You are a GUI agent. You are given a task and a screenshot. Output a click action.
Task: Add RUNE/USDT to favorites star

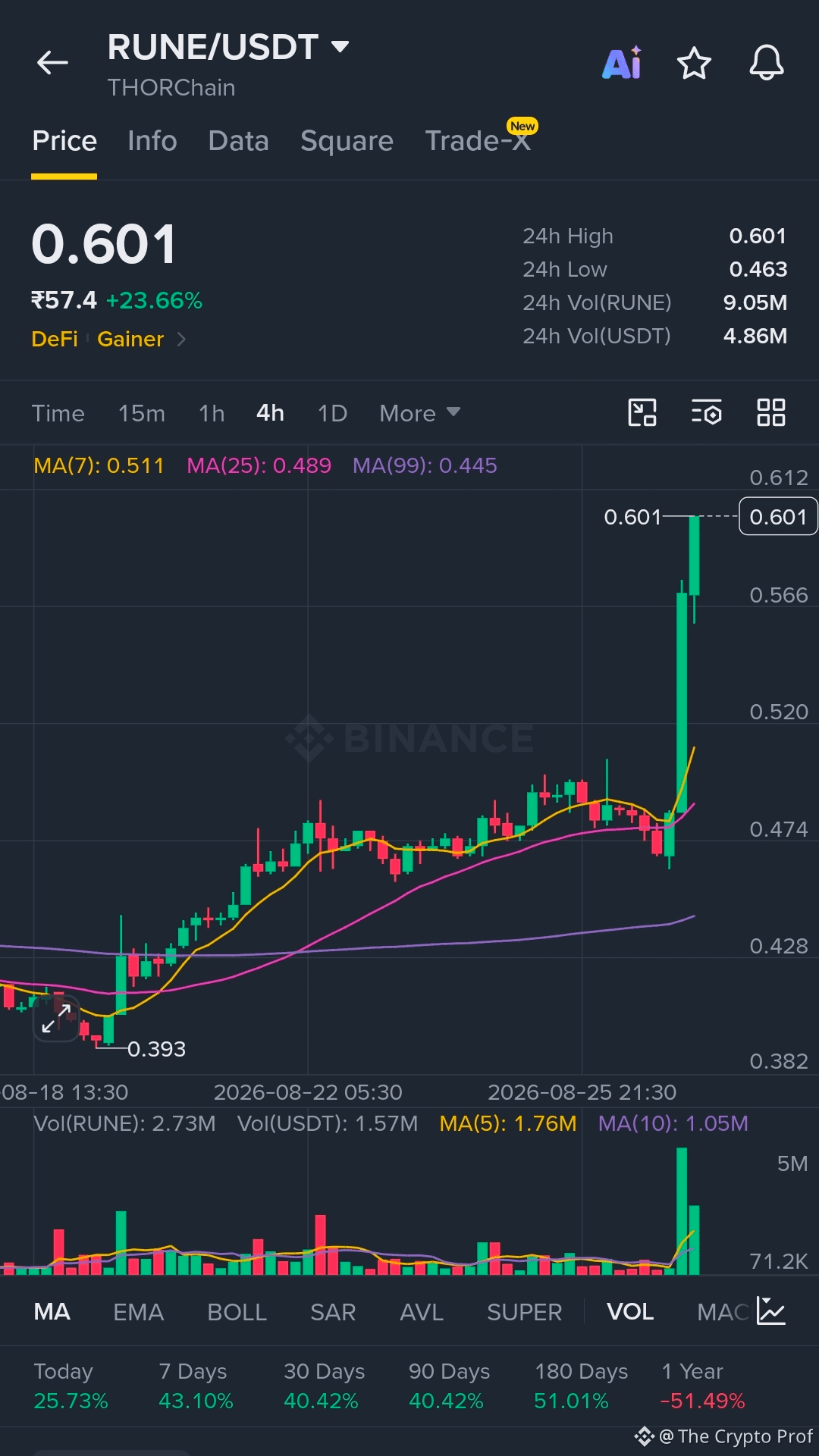[x=694, y=63]
